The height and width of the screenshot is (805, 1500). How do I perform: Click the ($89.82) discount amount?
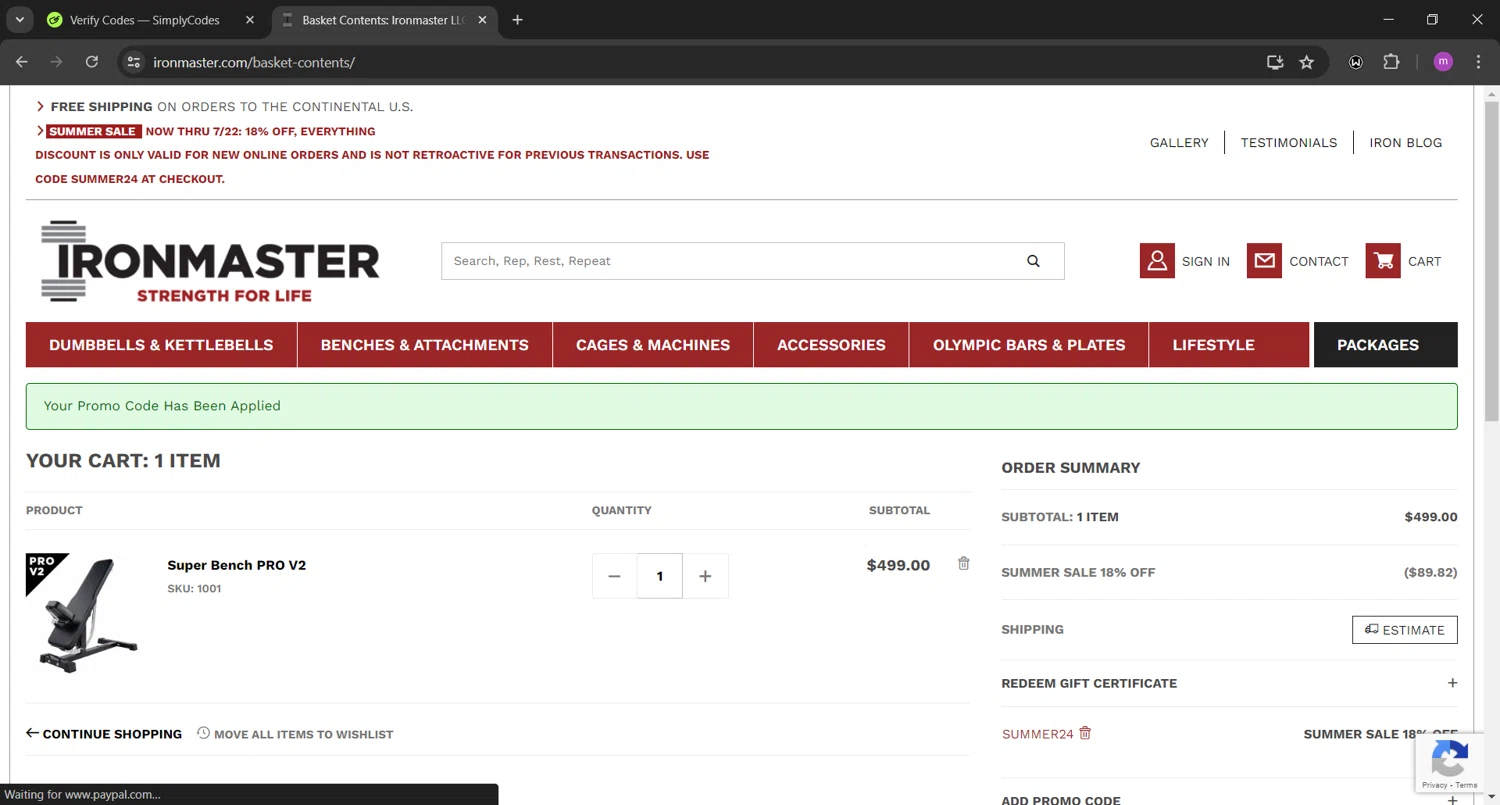pos(1430,573)
